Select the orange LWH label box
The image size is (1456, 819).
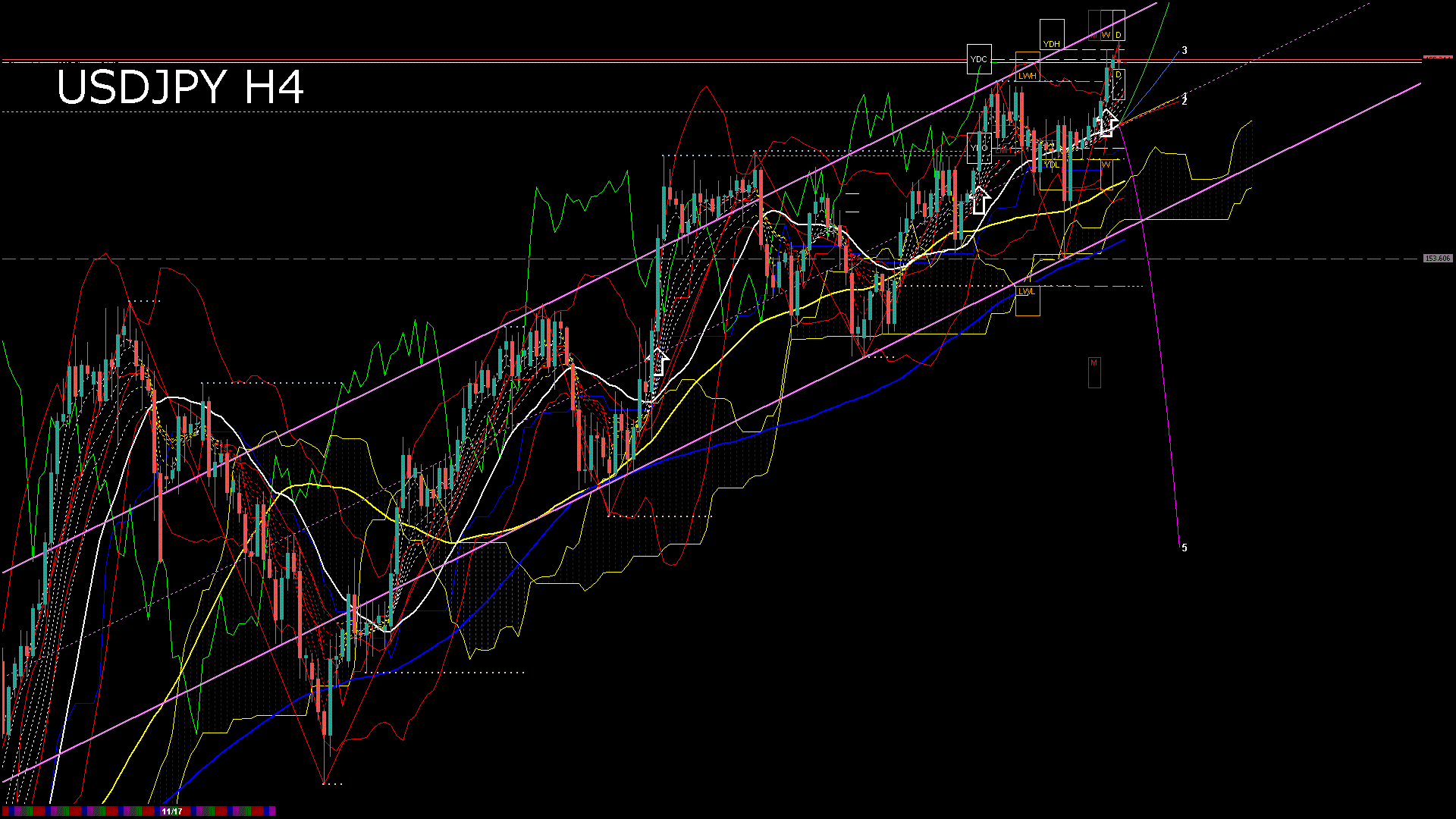pos(1028,77)
